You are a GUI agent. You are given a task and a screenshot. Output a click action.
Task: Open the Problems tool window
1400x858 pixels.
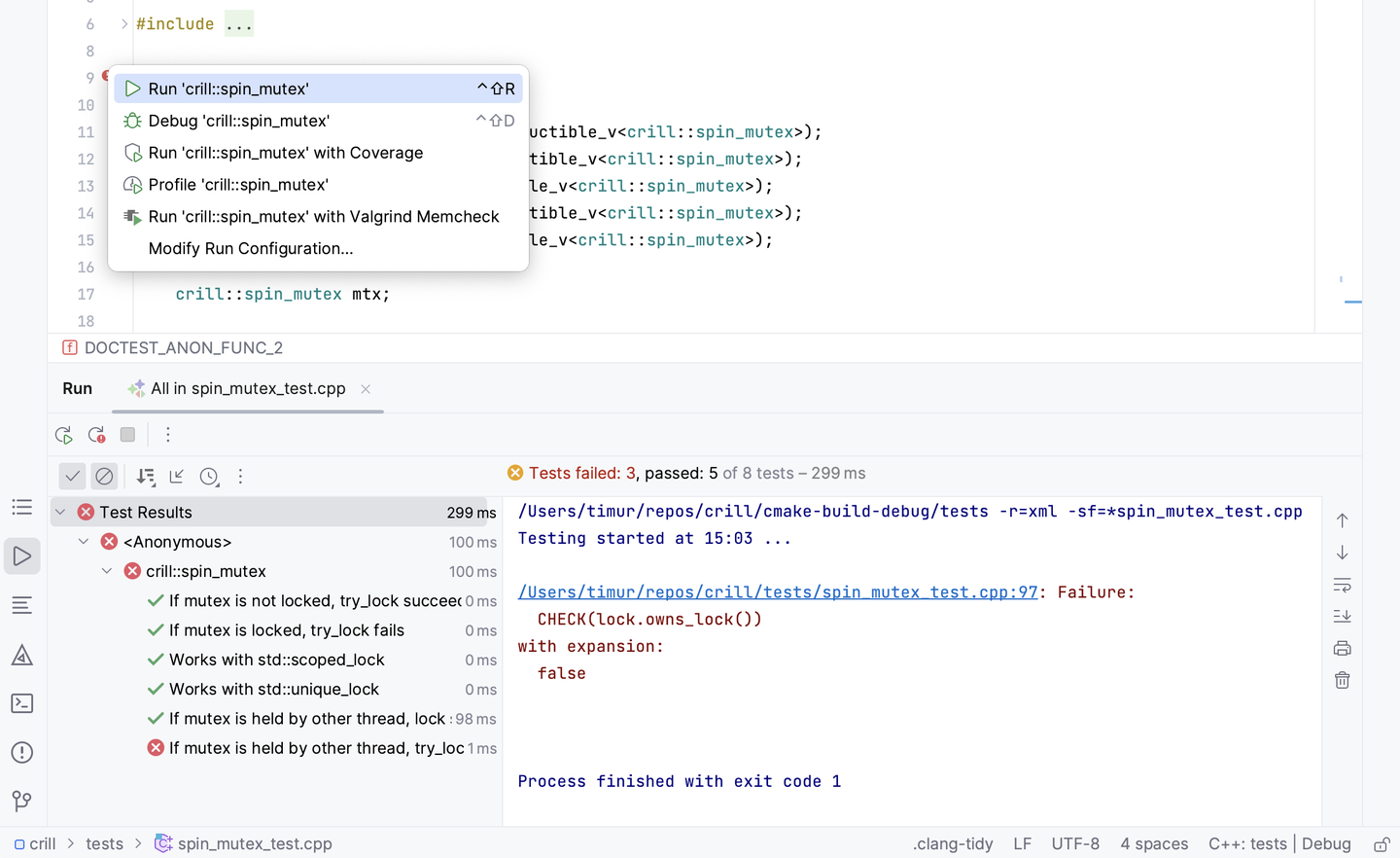22,752
